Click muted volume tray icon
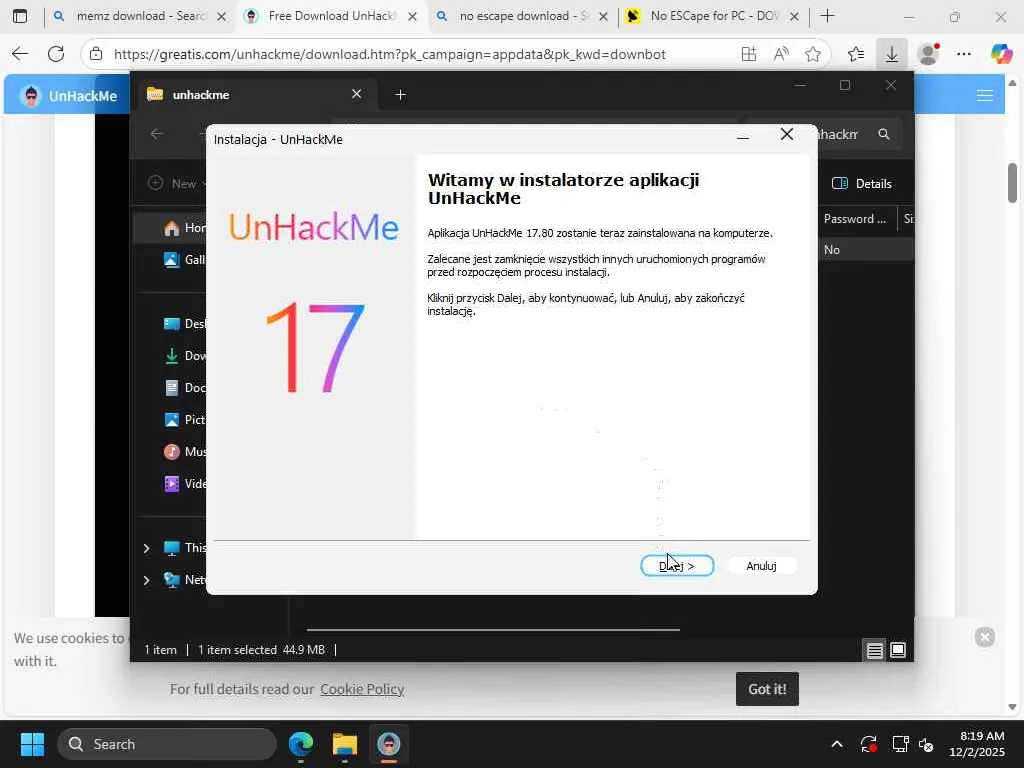This screenshot has width=1024, height=768. tap(926, 744)
